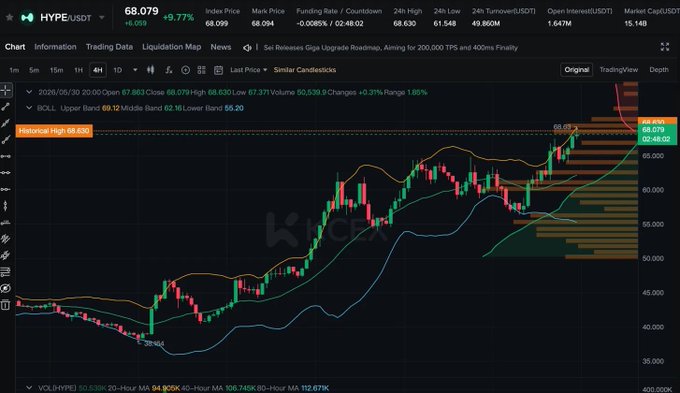Delete drawings with the trash icon
The width and height of the screenshot is (680, 393).
tap(5, 305)
